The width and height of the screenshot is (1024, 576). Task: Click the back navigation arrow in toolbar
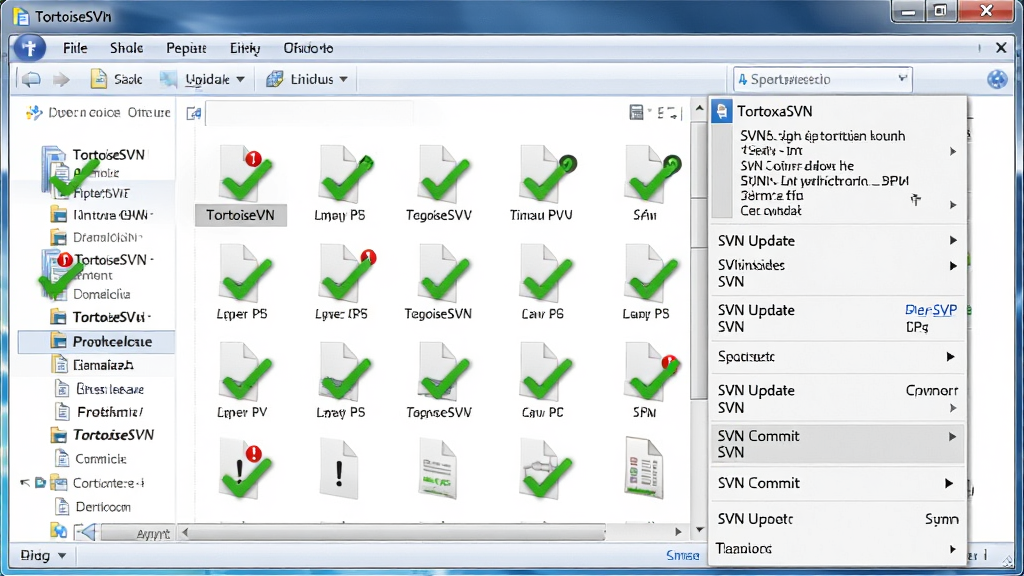pos(31,80)
